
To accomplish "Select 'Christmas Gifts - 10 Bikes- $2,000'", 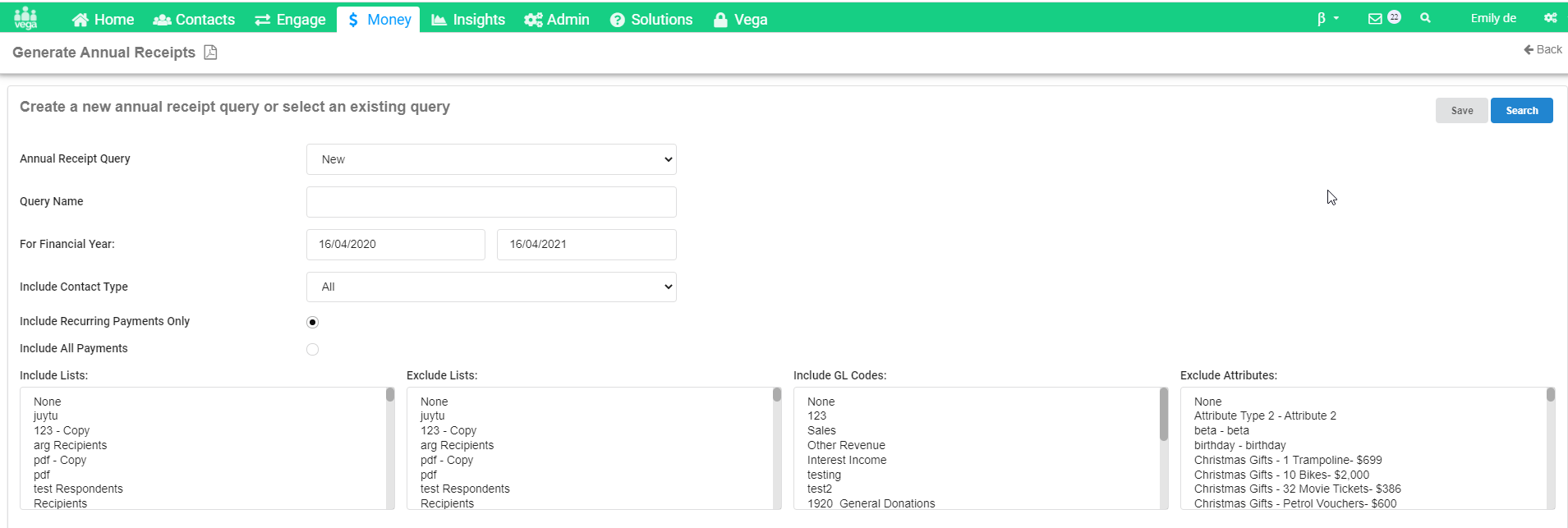I will click(x=1282, y=475).
